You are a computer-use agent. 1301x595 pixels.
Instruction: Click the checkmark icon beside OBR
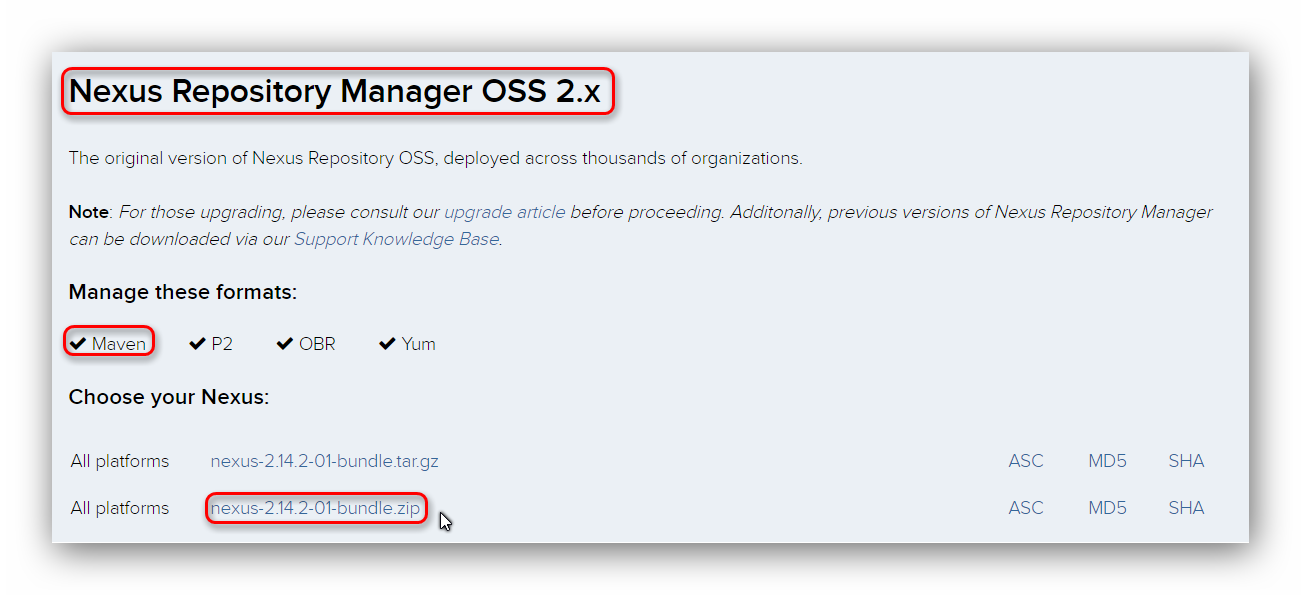(x=285, y=343)
